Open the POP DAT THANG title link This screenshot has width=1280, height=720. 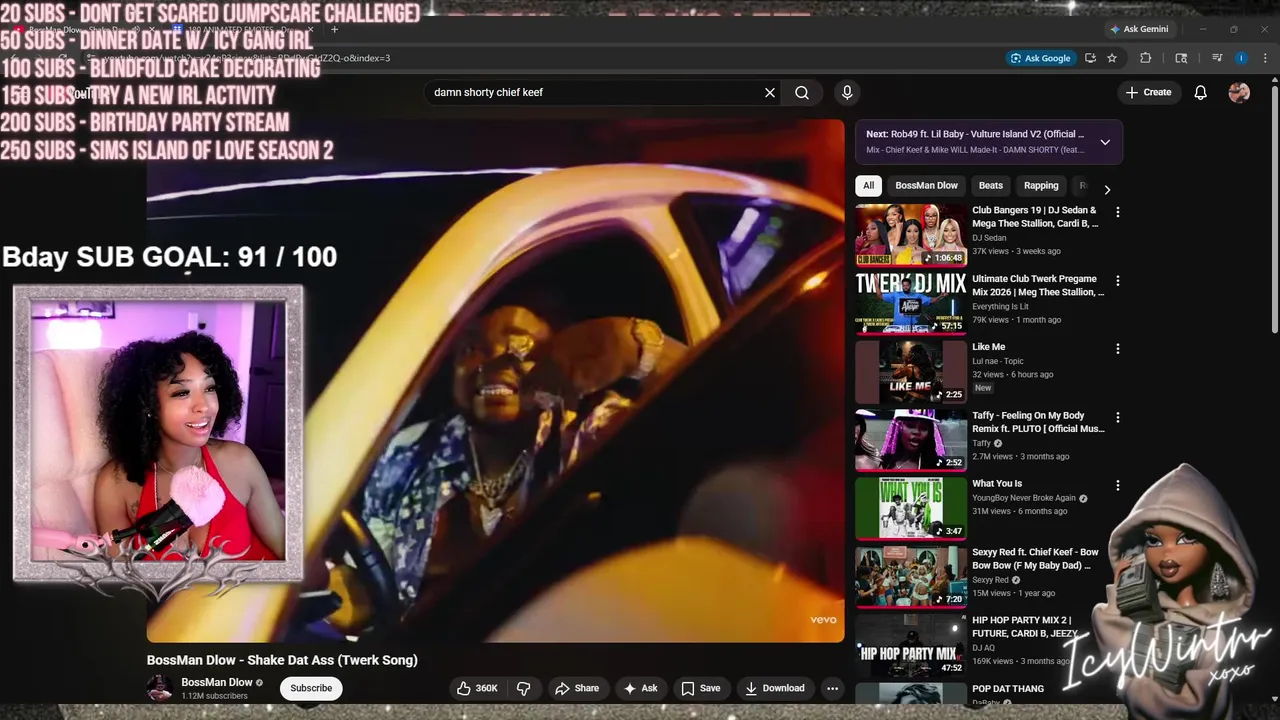point(1008,689)
